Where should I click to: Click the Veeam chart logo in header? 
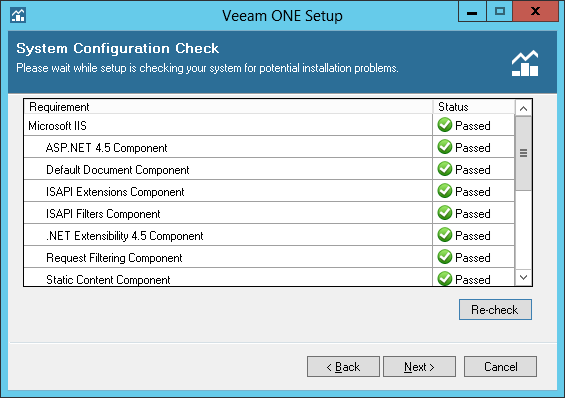point(525,63)
